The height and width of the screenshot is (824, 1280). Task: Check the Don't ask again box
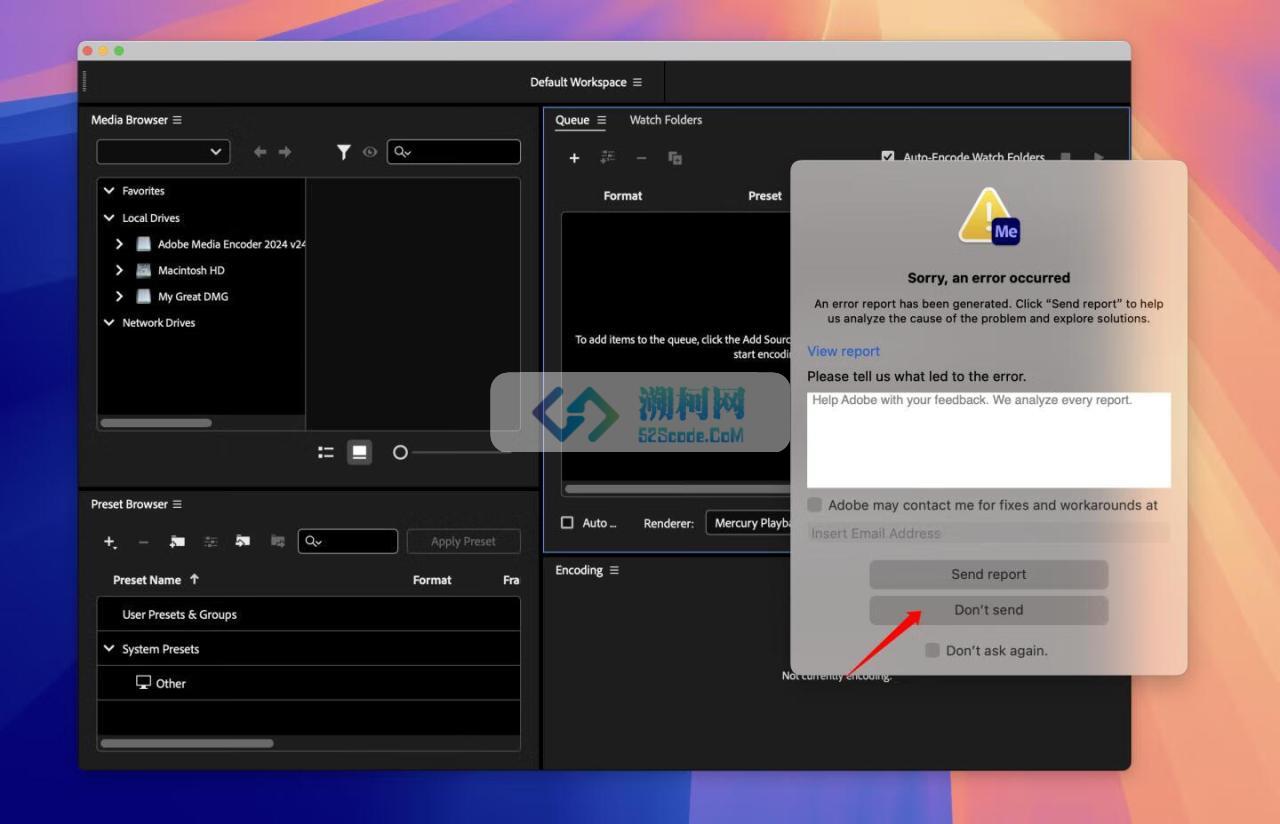(932, 650)
